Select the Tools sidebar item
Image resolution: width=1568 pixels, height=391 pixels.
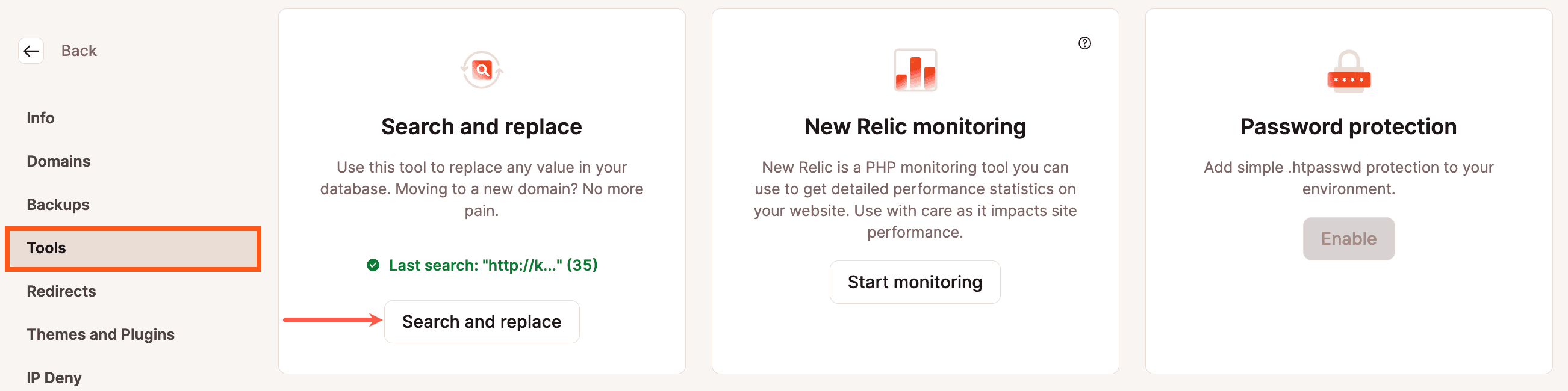coord(133,248)
